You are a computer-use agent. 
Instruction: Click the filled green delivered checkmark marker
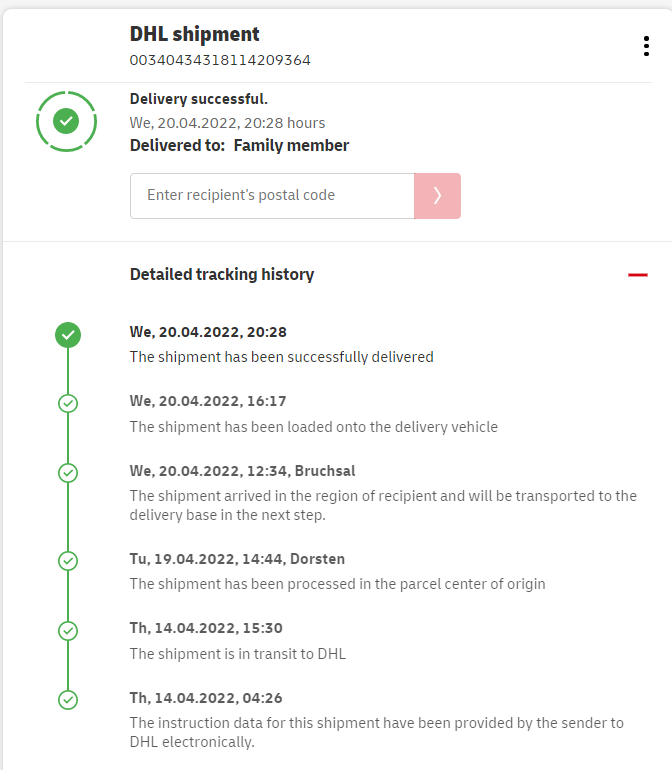(x=68, y=335)
